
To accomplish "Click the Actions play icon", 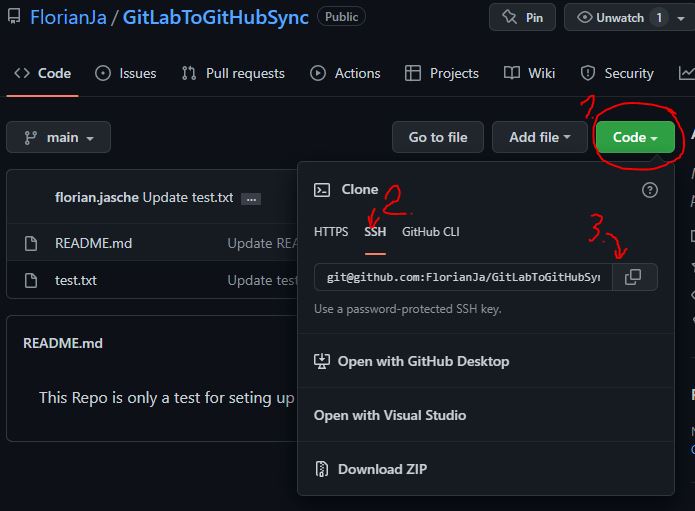I will [x=318, y=73].
